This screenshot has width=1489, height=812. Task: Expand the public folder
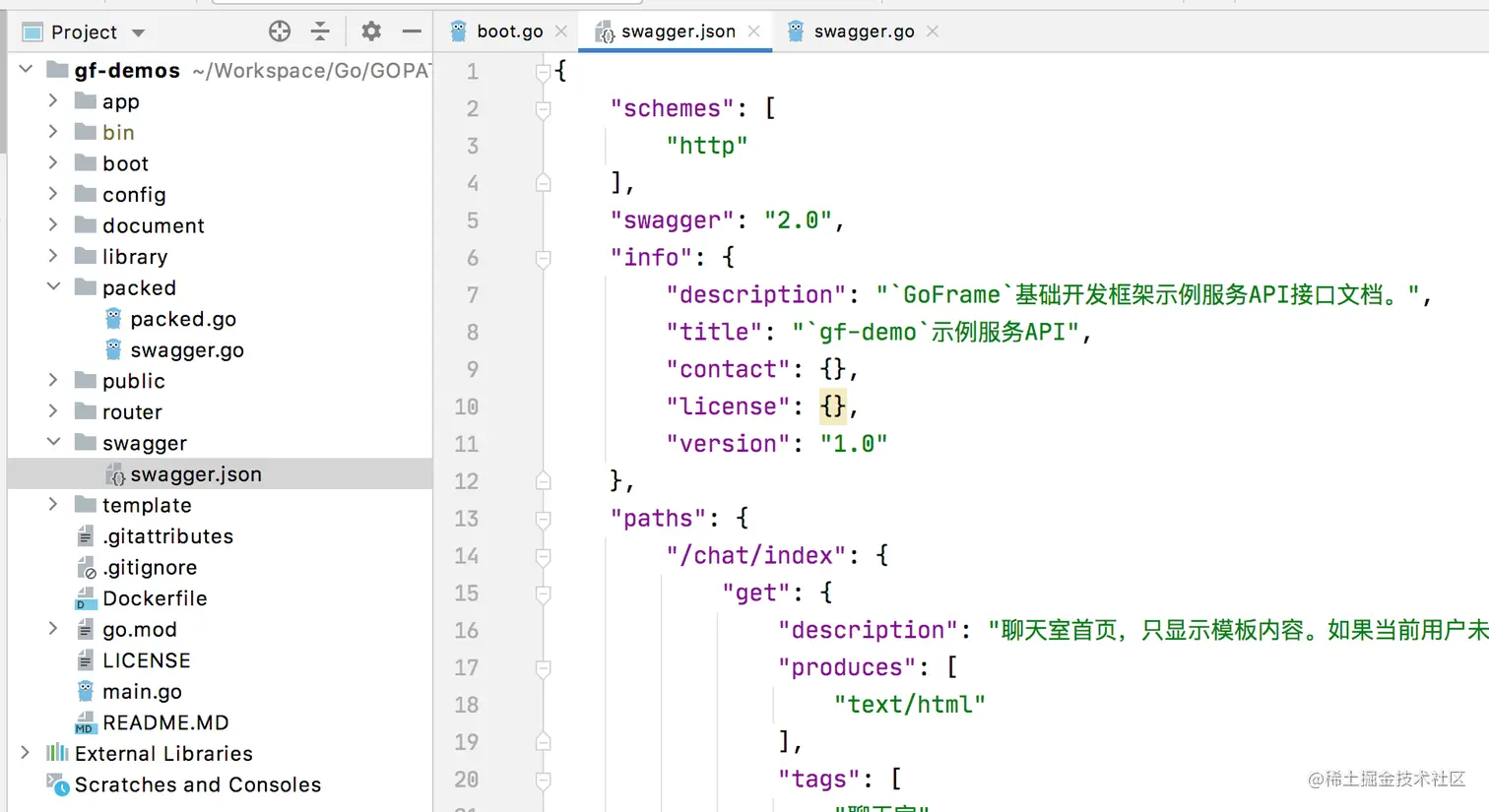53,380
